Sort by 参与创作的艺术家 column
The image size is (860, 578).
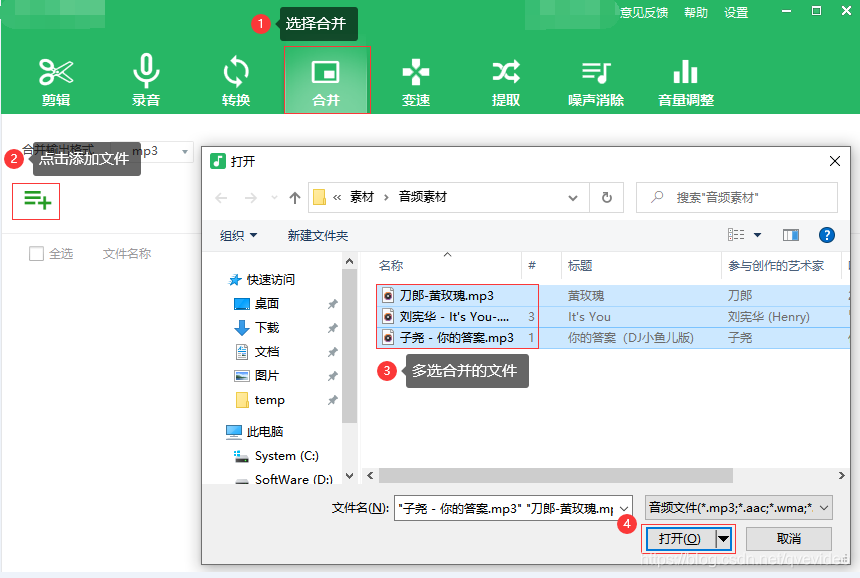coord(776,265)
